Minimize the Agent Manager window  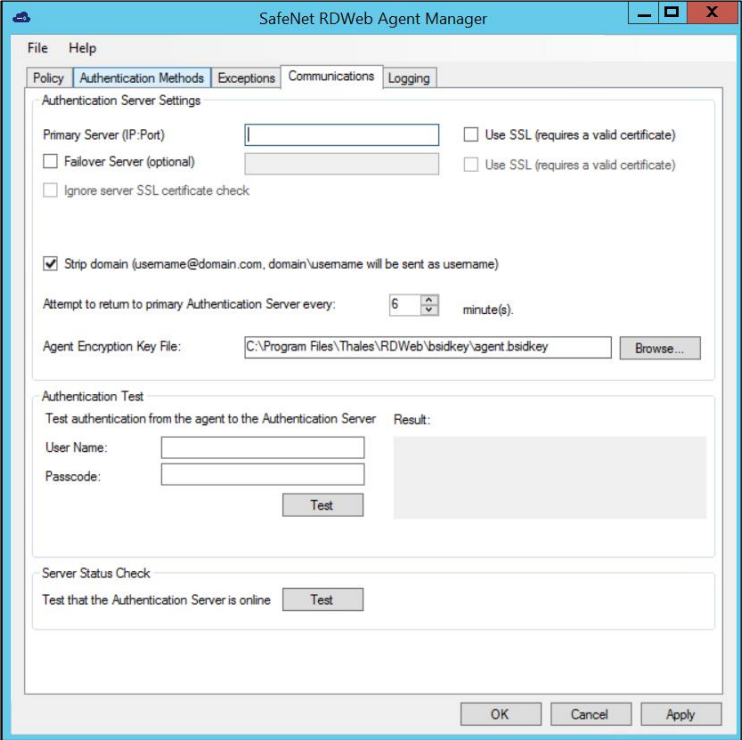coord(644,13)
